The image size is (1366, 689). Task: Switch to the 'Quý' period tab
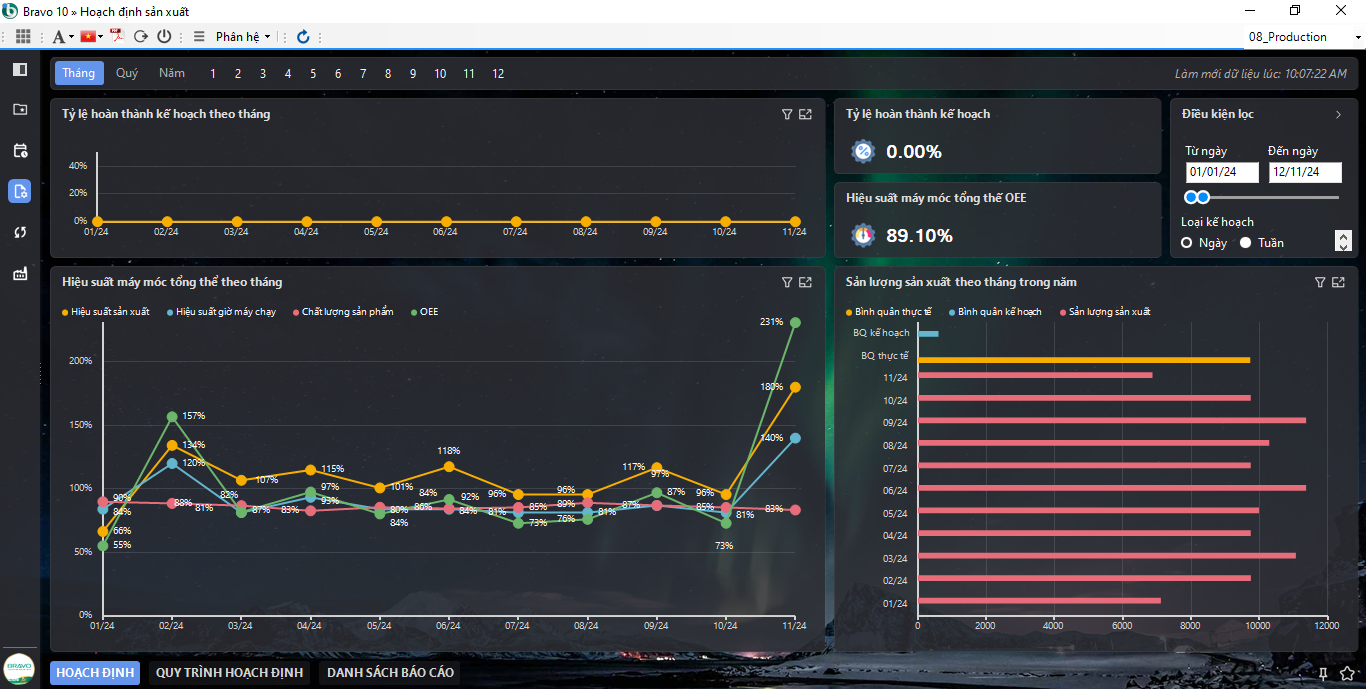tap(127, 73)
